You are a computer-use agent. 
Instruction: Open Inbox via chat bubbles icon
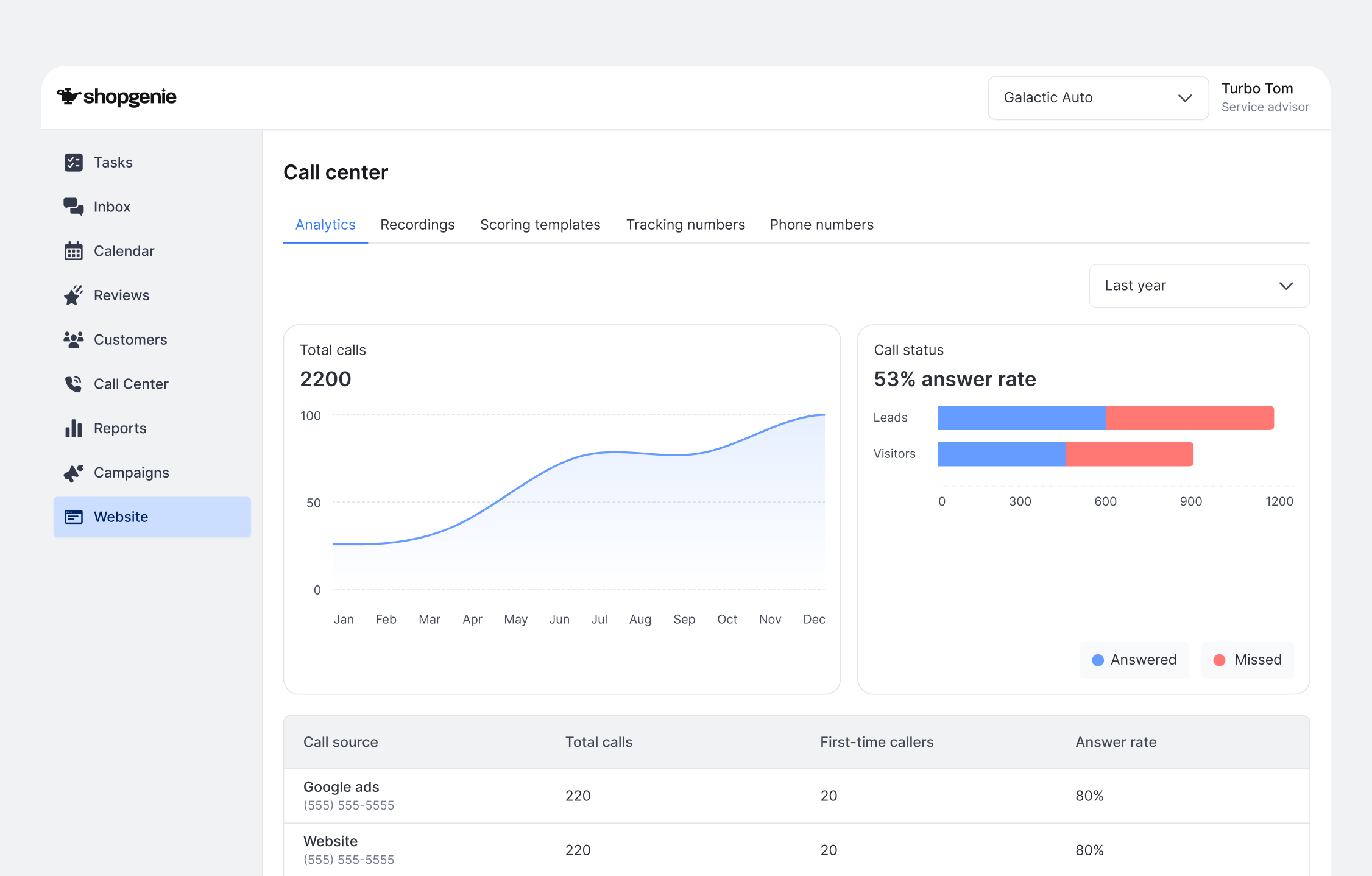click(73, 207)
